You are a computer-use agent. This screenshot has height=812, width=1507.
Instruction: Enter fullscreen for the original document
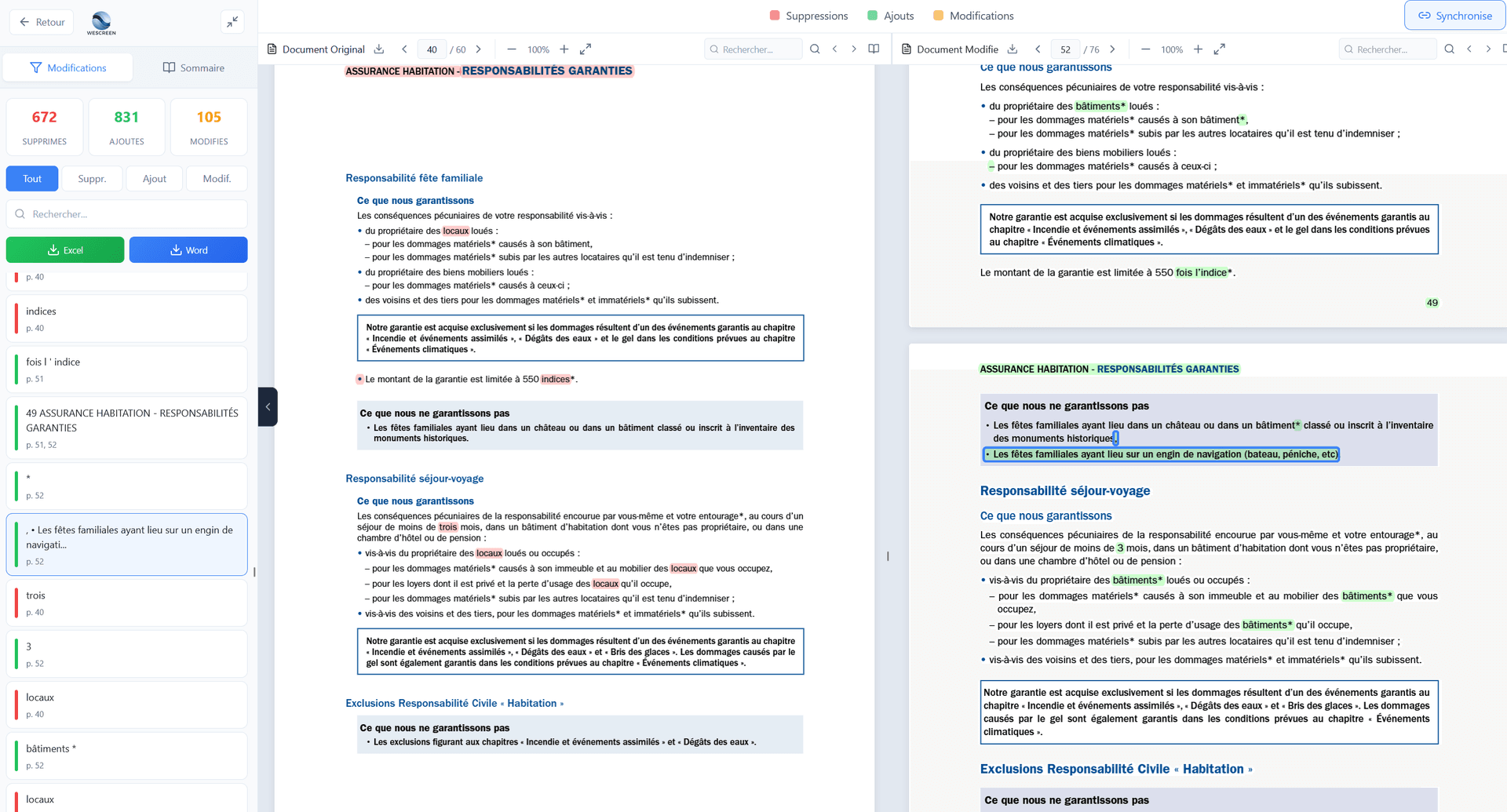585,49
